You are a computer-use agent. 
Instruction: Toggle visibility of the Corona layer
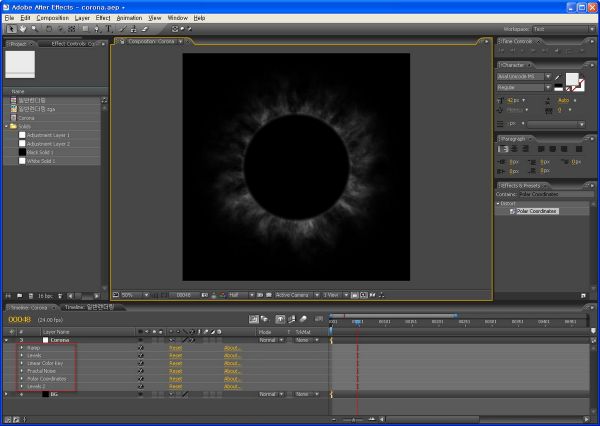tap(140, 340)
